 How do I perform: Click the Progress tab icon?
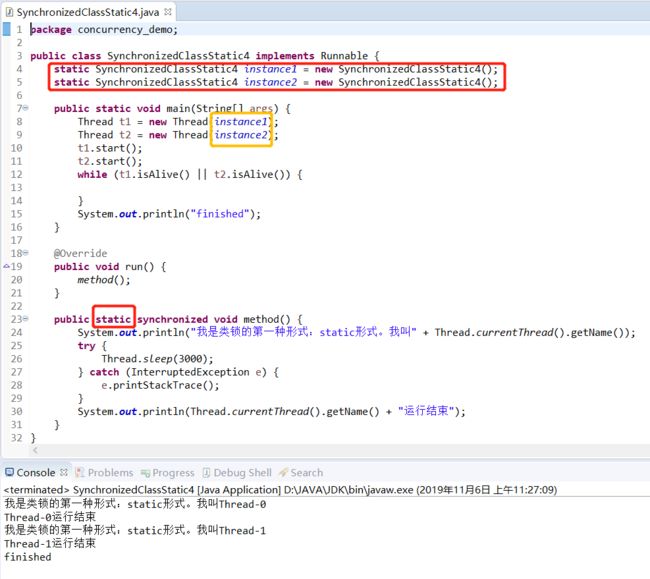click(146, 473)
